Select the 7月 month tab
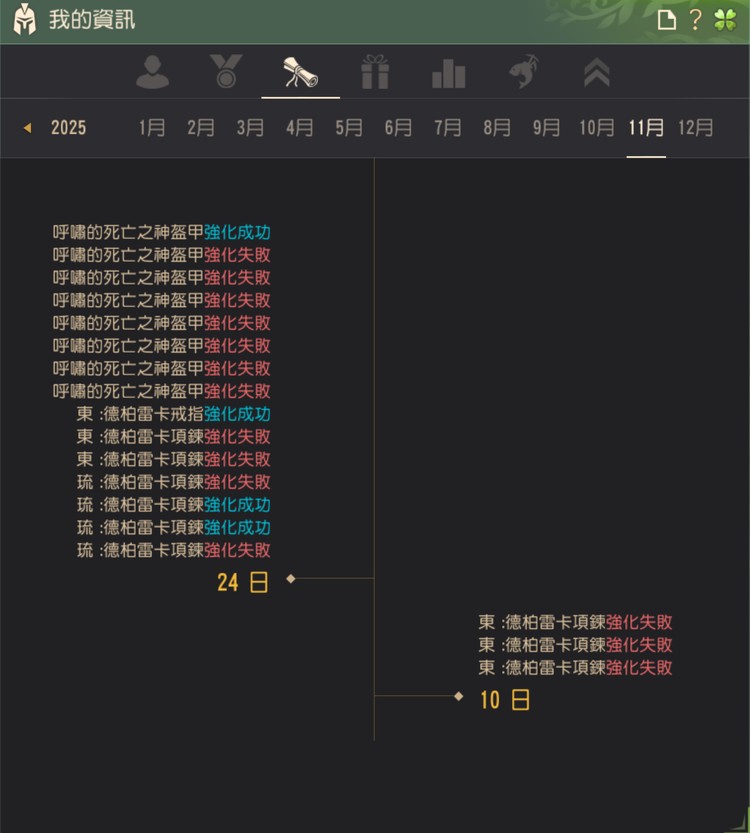Screen dimensions: 750x833 (x=448, y=128)
